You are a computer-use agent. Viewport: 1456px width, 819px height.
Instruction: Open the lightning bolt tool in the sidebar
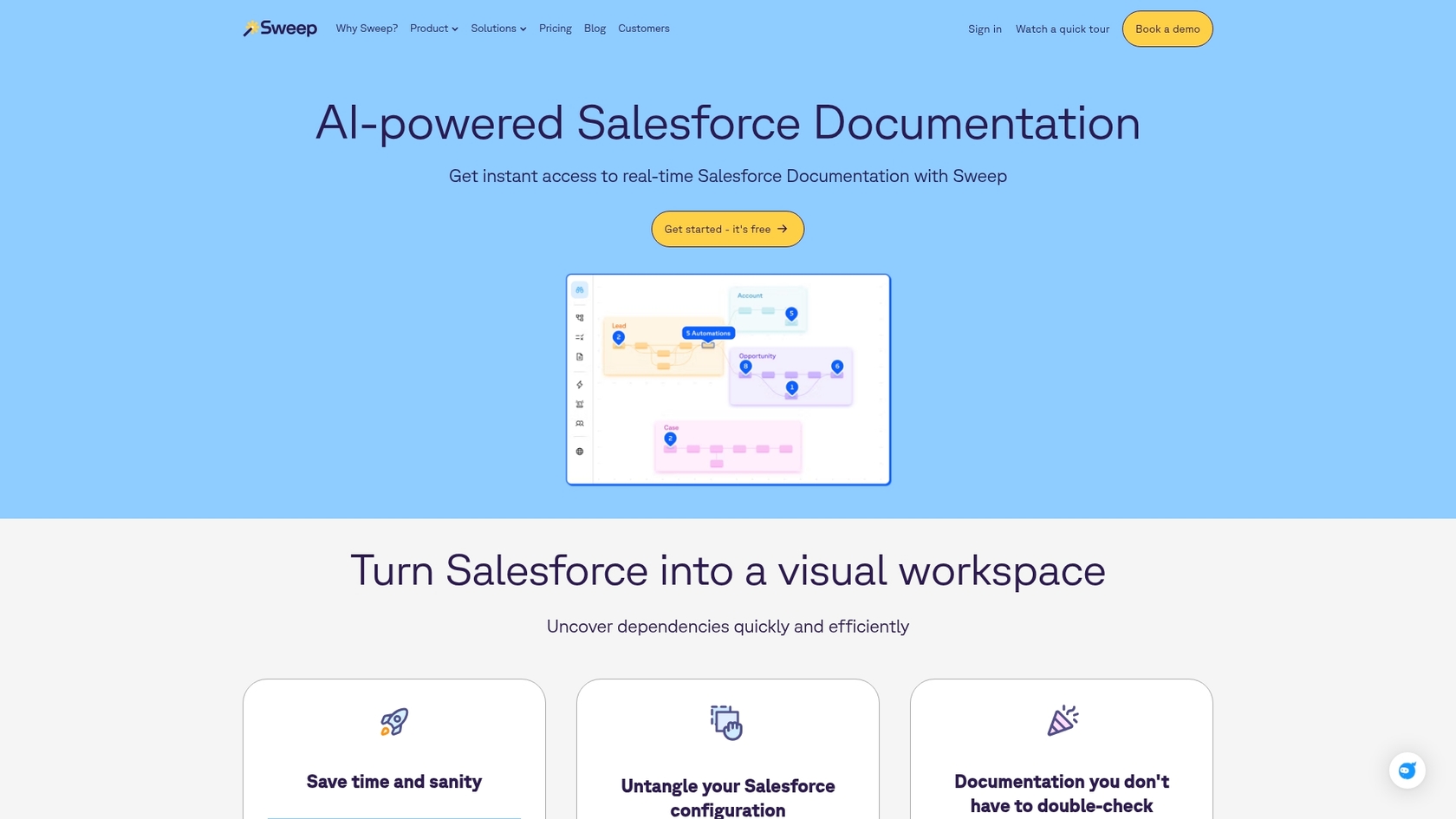point(579,384)
